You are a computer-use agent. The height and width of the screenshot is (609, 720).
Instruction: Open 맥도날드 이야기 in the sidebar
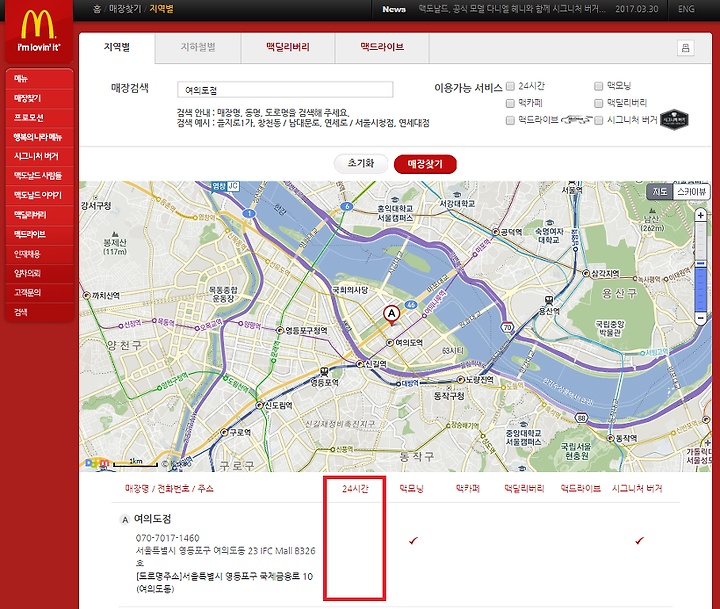pos(39,195)
